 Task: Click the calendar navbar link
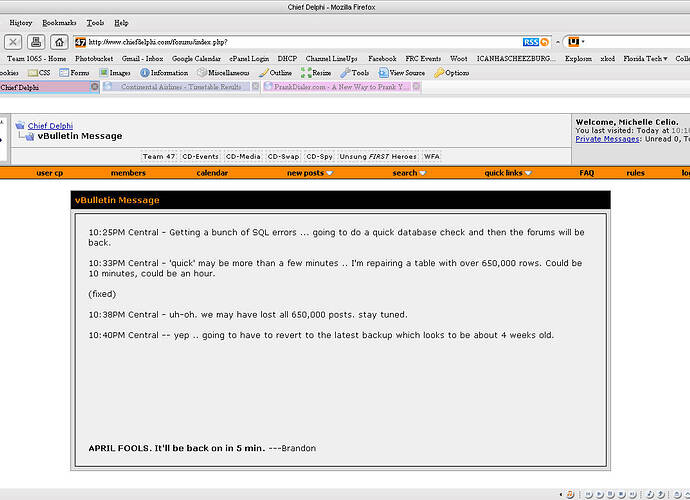[212, 173]
